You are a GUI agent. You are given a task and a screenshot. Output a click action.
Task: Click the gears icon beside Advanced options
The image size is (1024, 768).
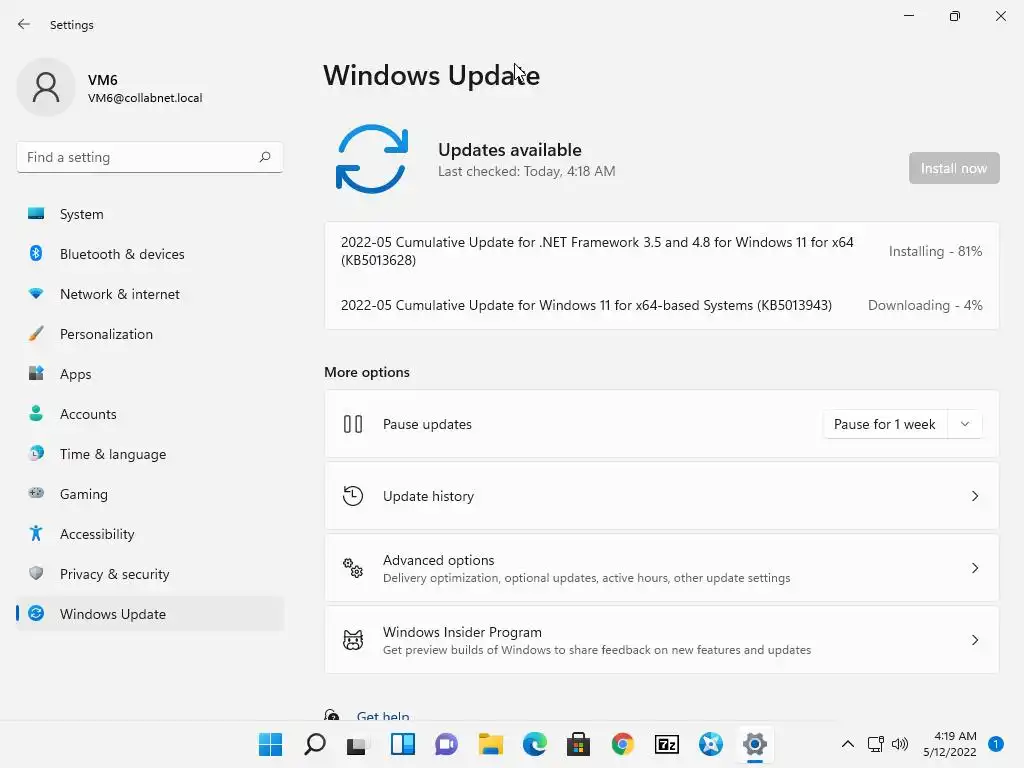coord(353,568)
